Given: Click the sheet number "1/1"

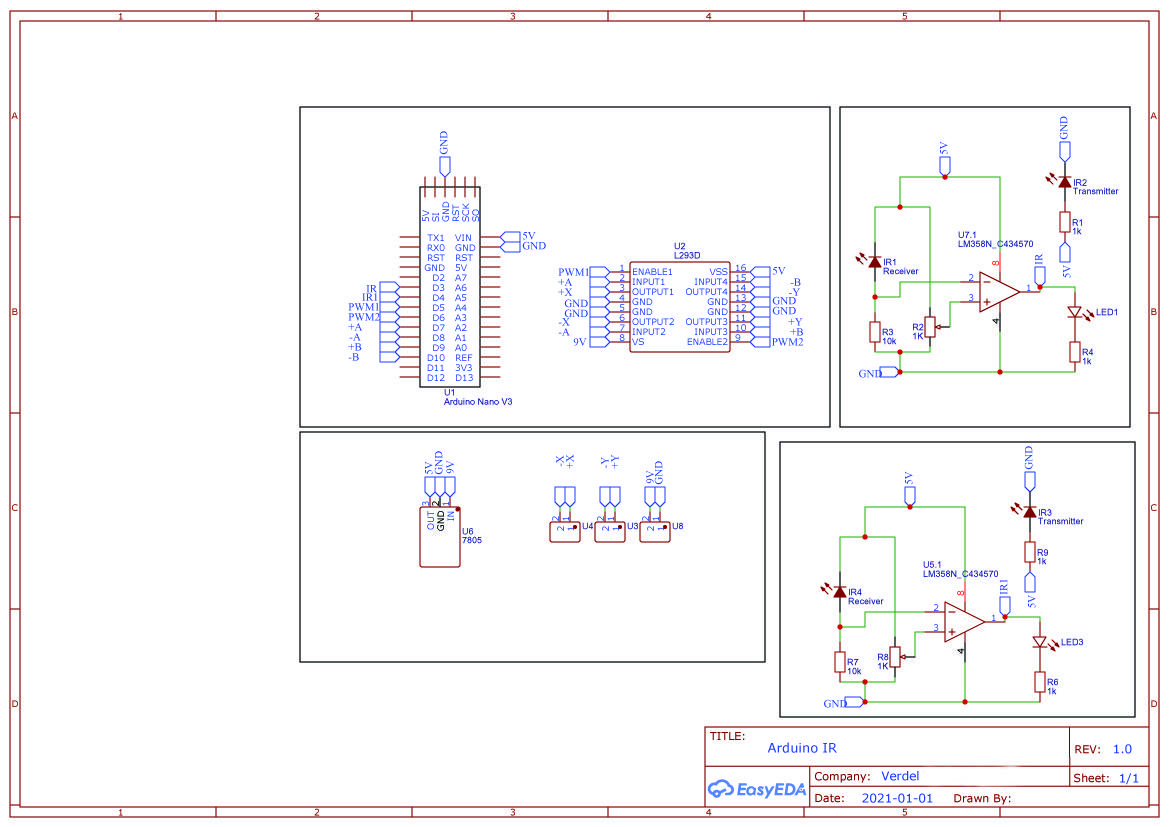Looking at the screenshot, I should coord(1129,778).
